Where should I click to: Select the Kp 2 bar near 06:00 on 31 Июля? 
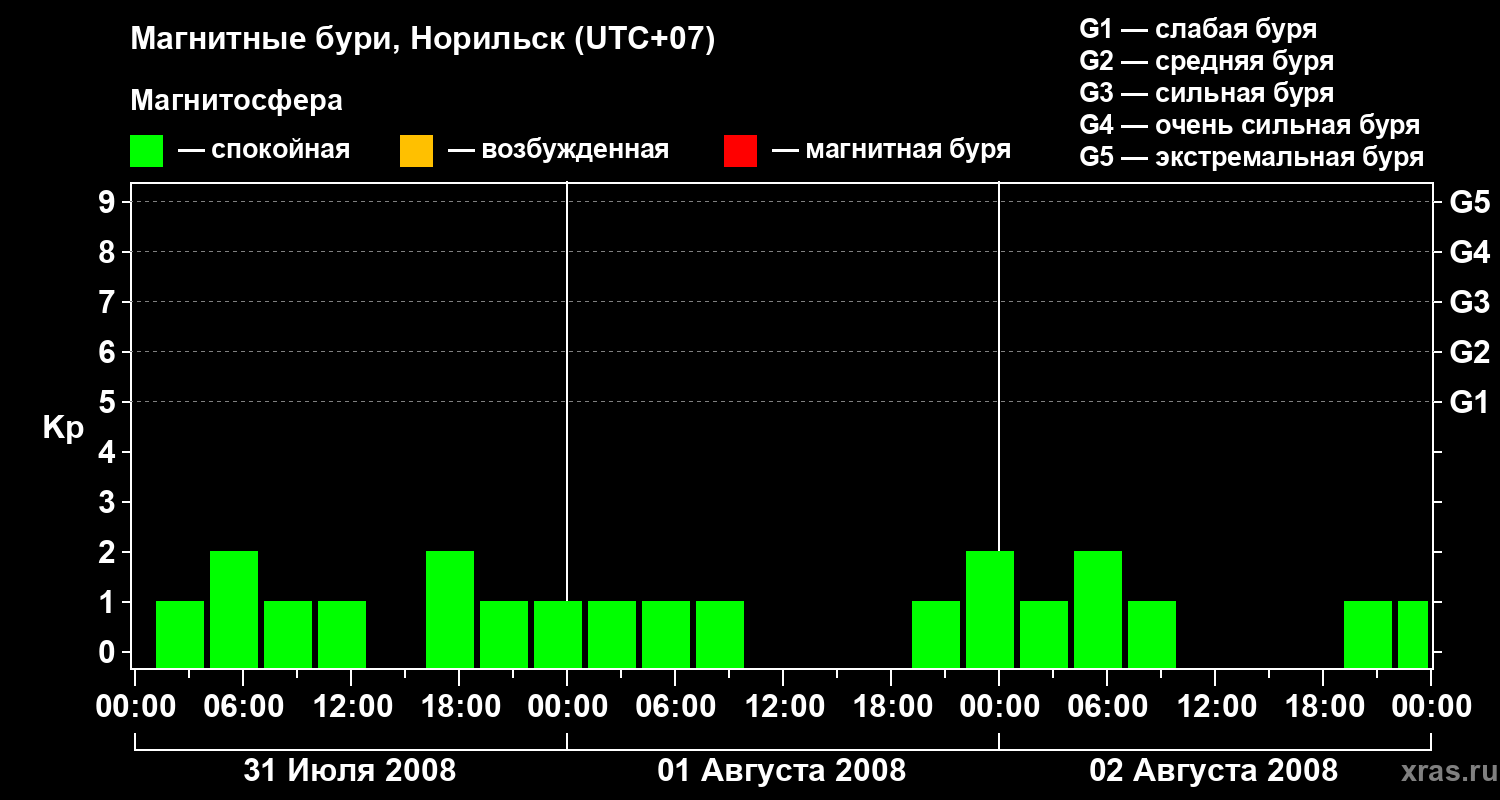234,609
